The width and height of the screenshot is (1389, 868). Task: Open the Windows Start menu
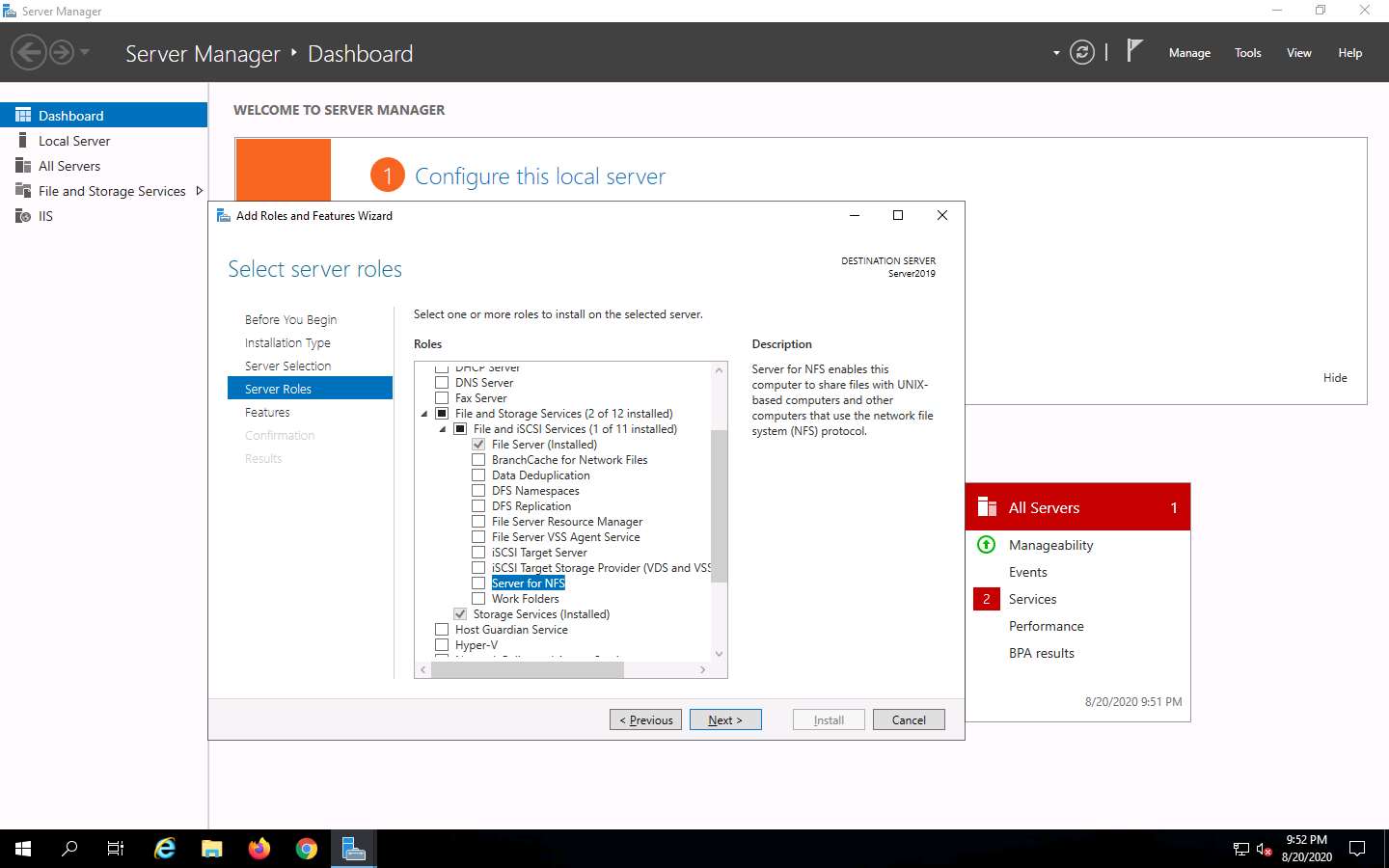23,849
